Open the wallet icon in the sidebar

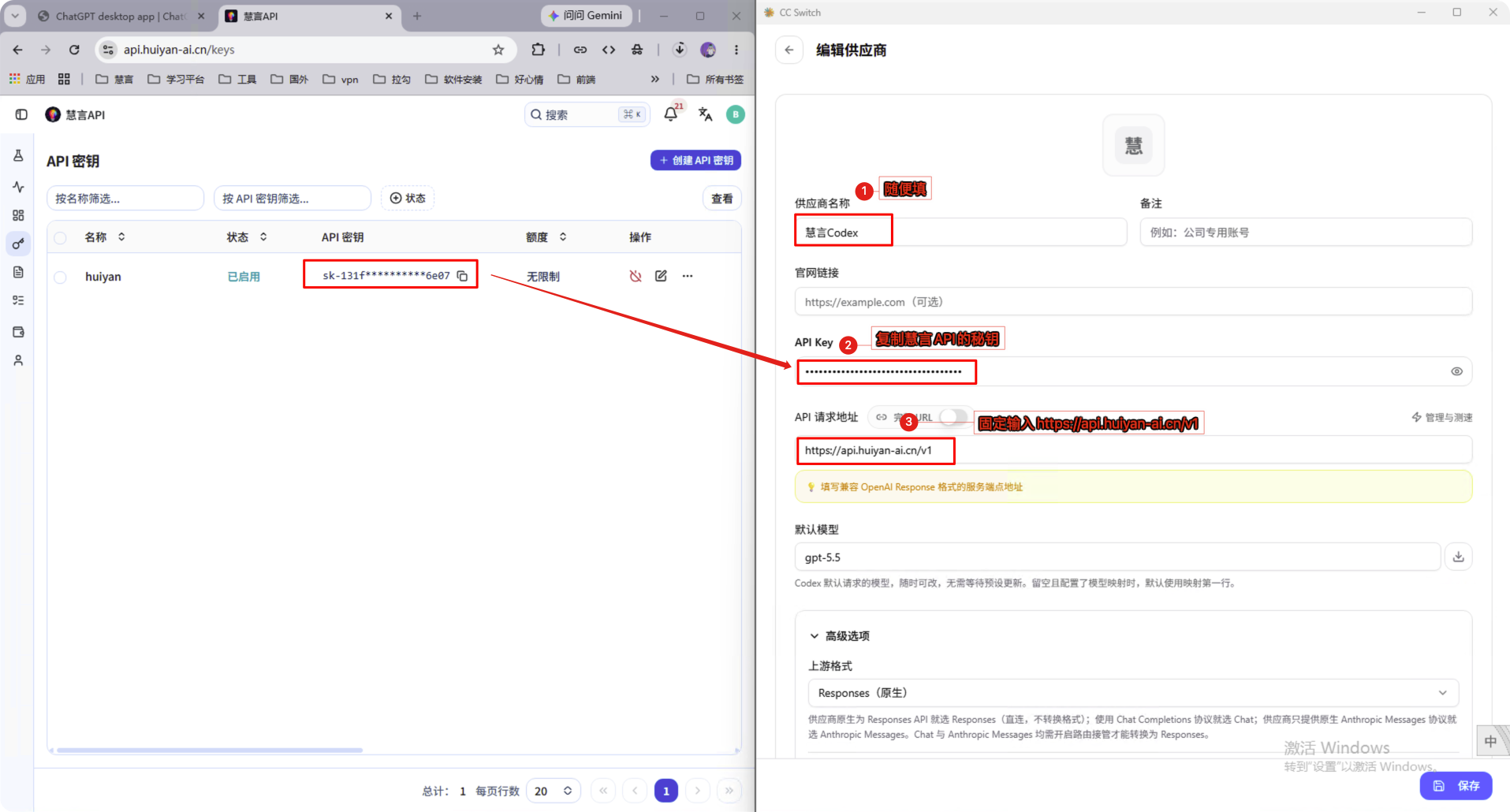tap(18, 332)
